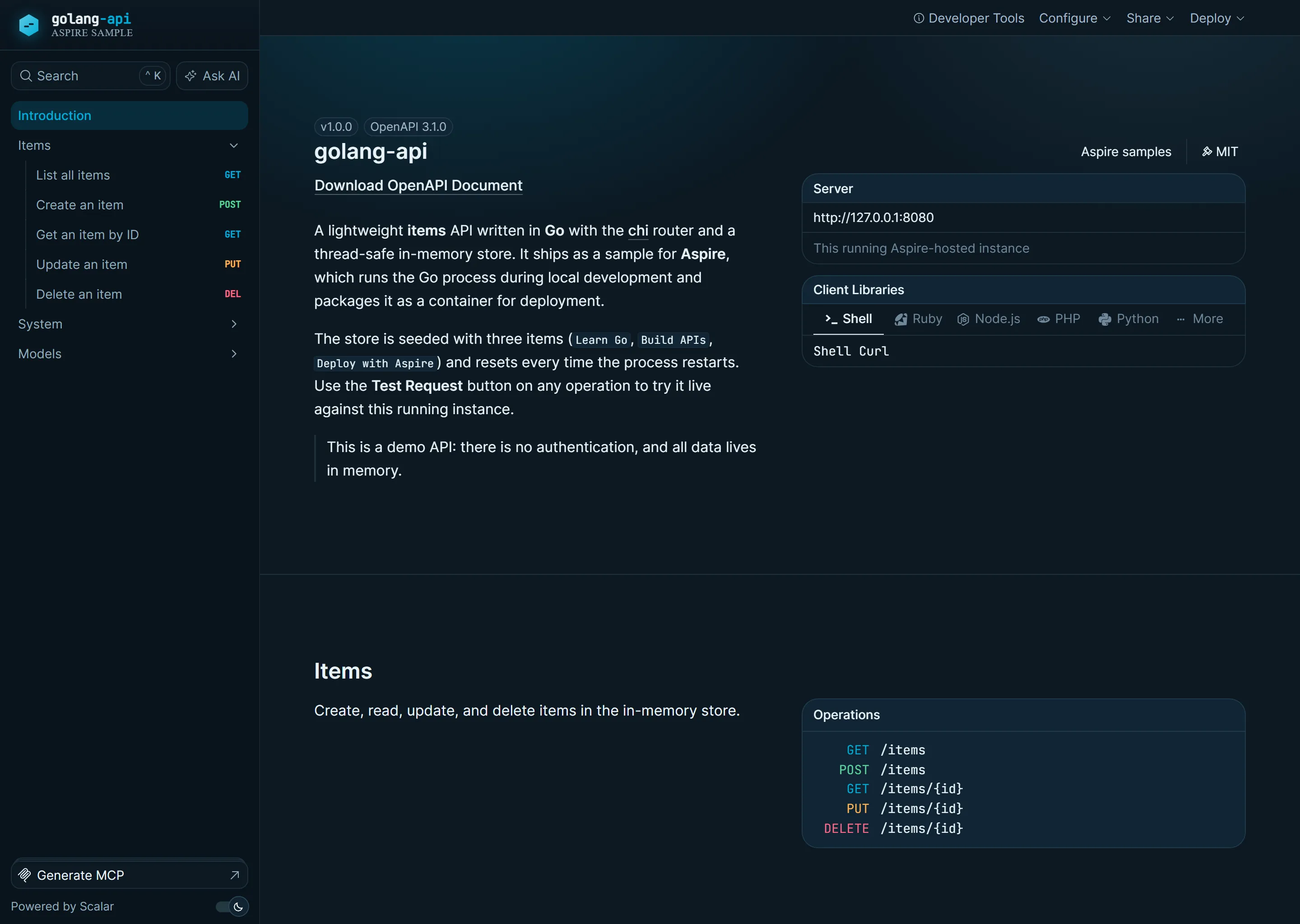Click the Learn Go inline code text
Viewport: 1300px width, 924px height.
[601, 340]
